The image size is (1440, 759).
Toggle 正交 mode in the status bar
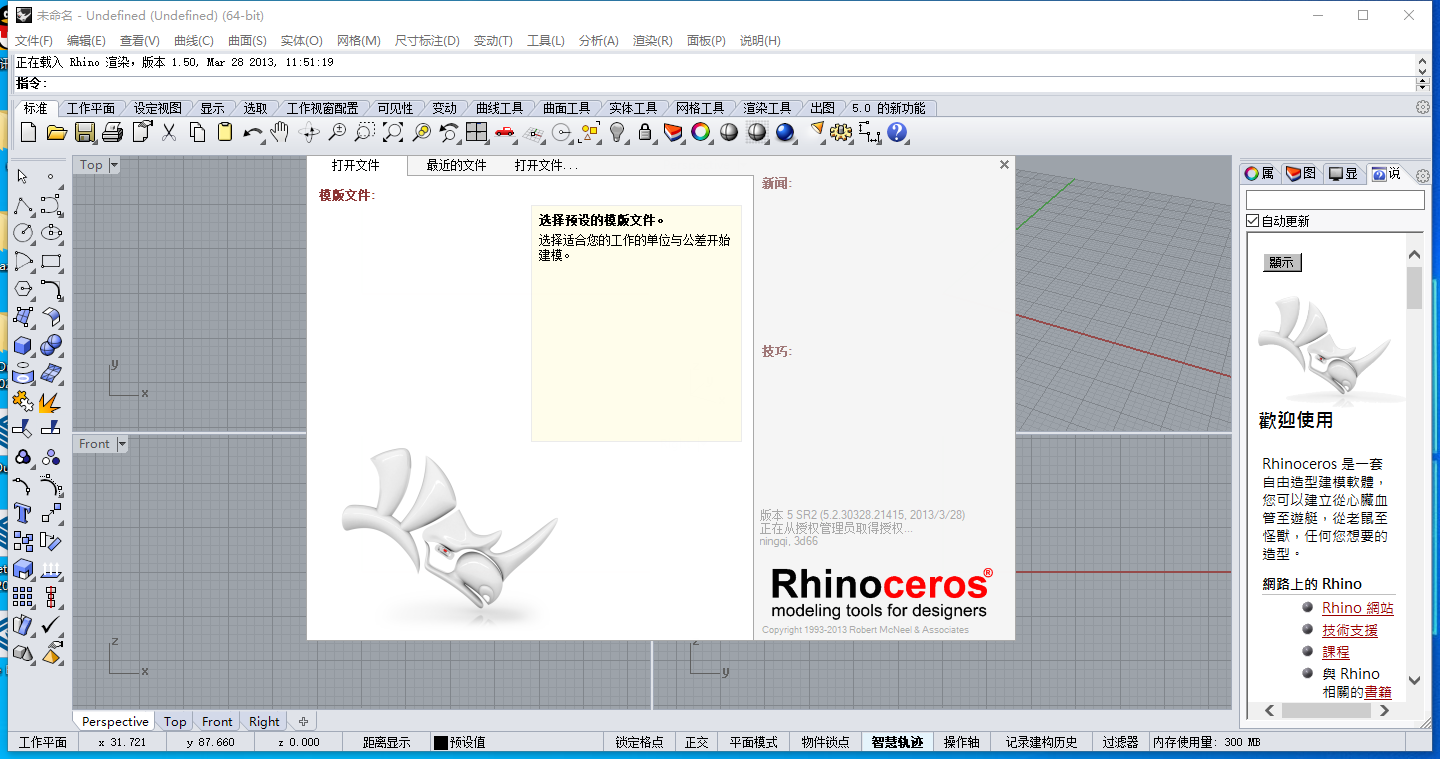point(696,742)
